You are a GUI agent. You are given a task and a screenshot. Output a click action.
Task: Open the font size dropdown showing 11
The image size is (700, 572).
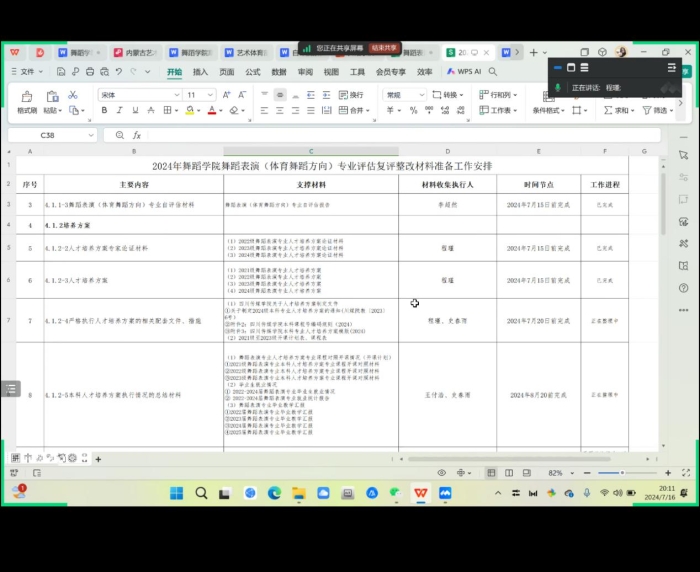coord(200,95)
